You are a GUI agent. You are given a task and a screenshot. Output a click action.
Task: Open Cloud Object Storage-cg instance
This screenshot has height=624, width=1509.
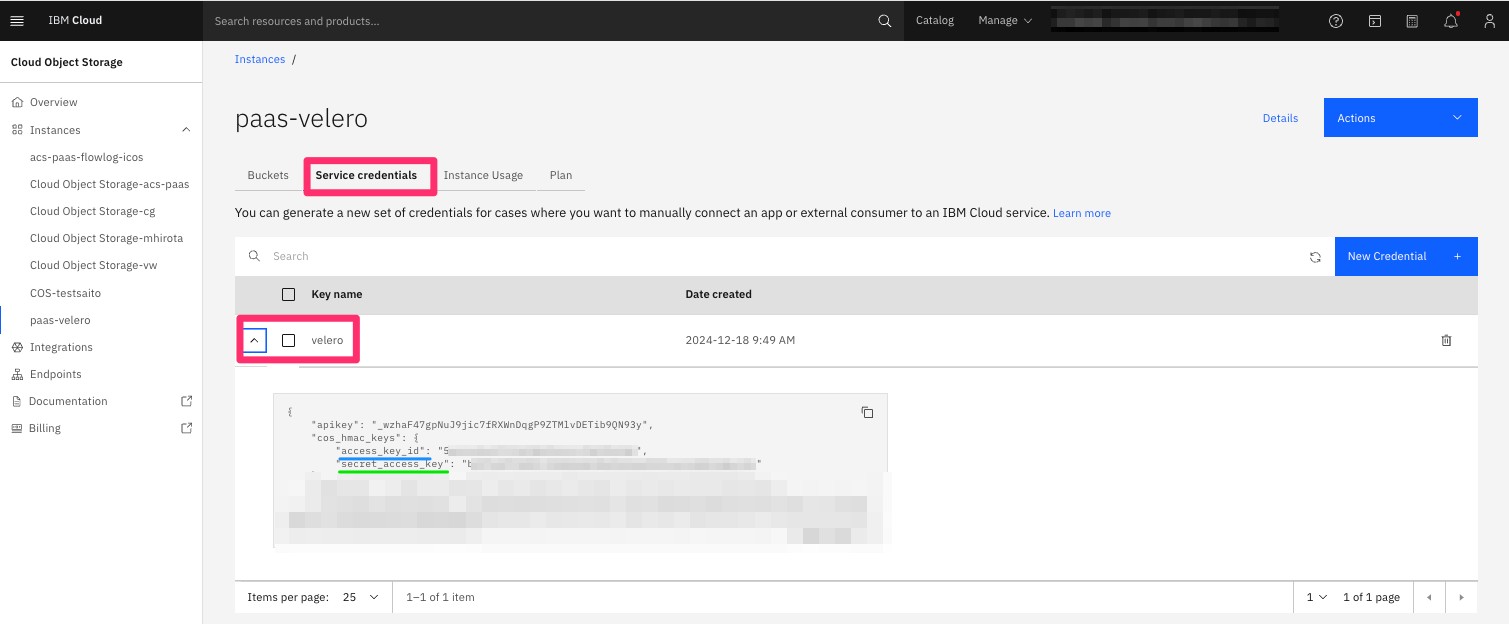tap(92, 211)
